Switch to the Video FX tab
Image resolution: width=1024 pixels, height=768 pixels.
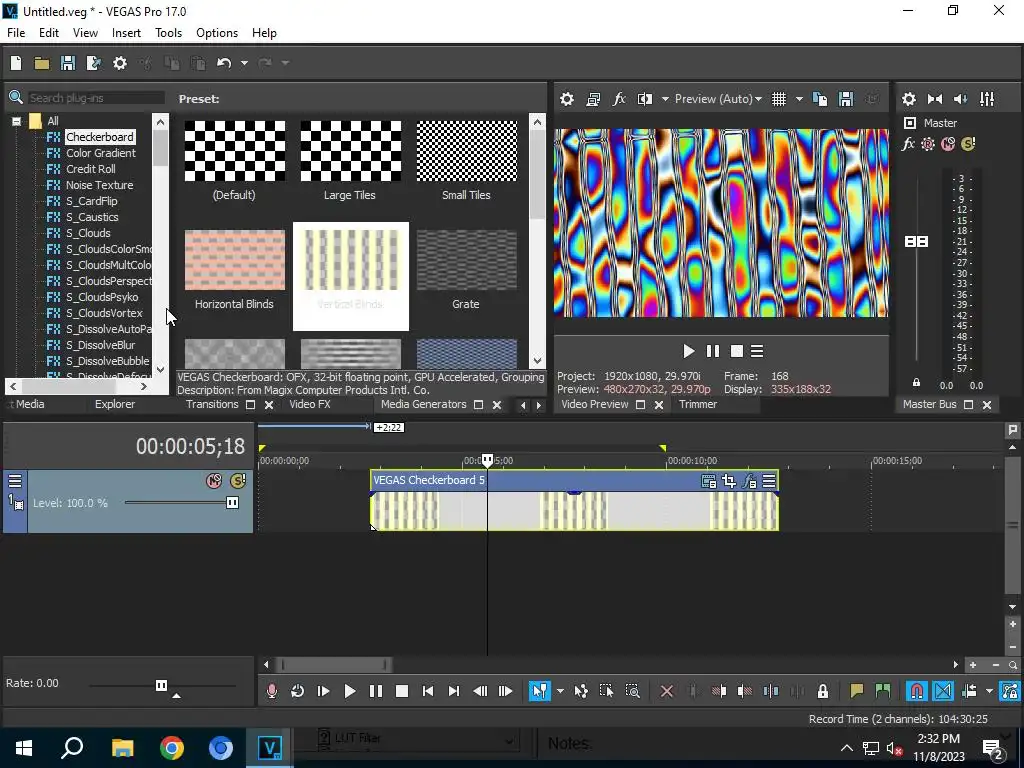click(x=310, y=404)
